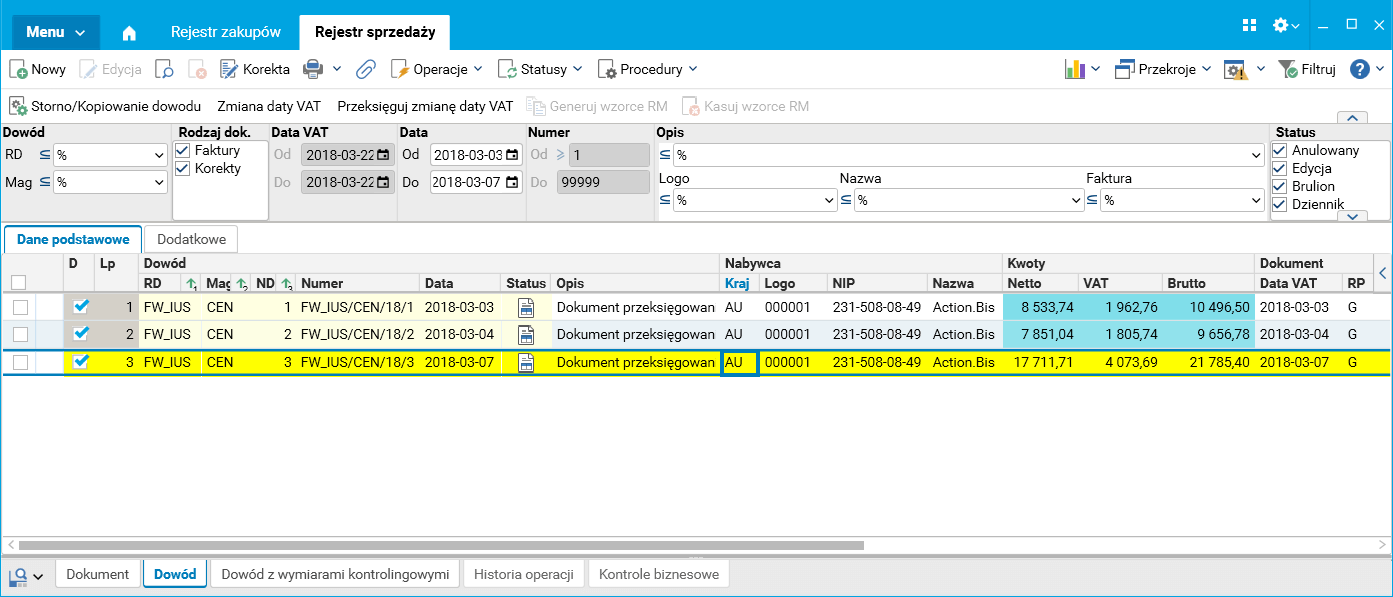Image resolution: width=1393 pixels, height=597 pixels.
Task: Click the bar chart reports icon
Action: click(1075, 69)
